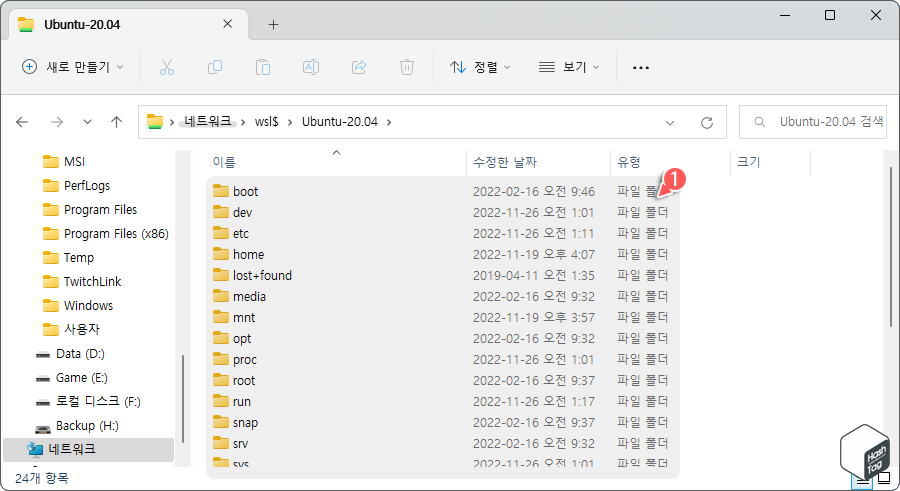Click the address bar folder icon
This screenshot has width=900, height=491.
pos(155,122)
